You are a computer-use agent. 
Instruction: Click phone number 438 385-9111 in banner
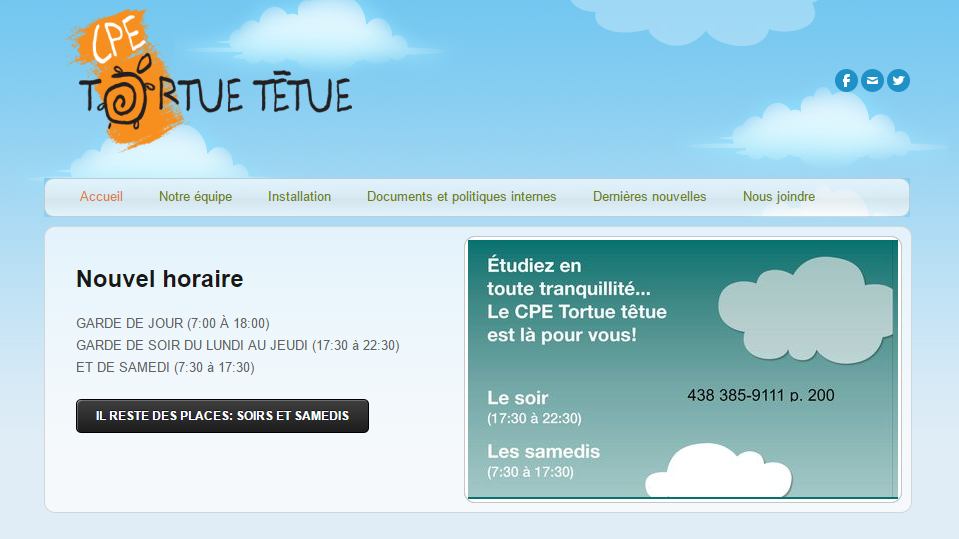click(x=760, y=395)
